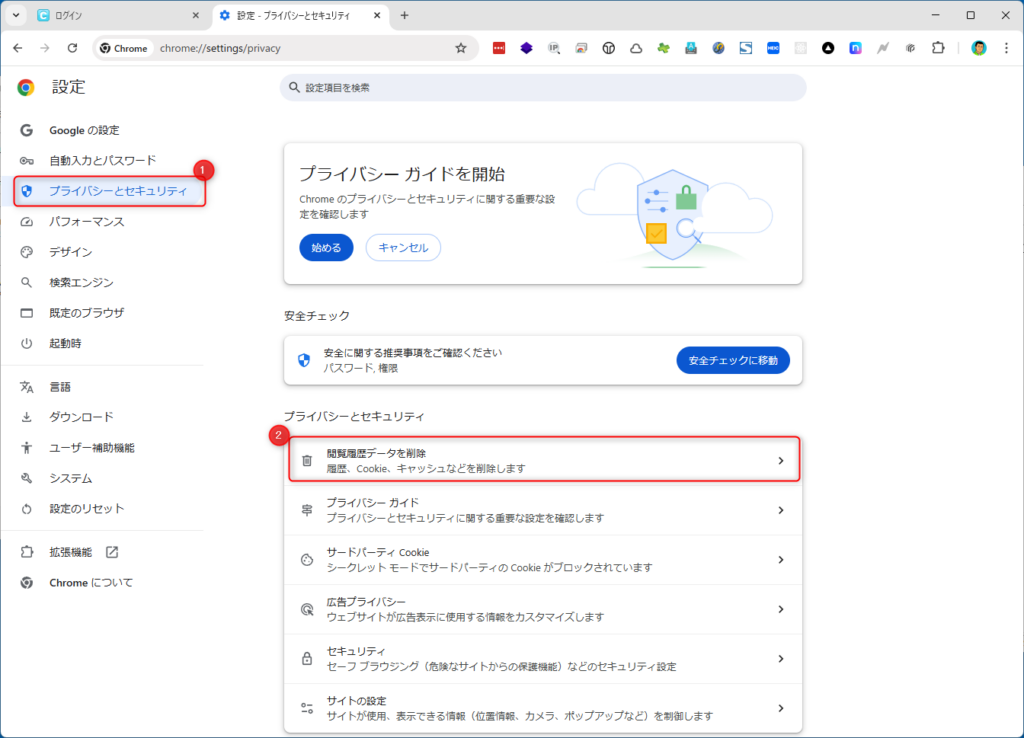
Task: Select 検索エンジン in sidebar
Action: point(81,282)
